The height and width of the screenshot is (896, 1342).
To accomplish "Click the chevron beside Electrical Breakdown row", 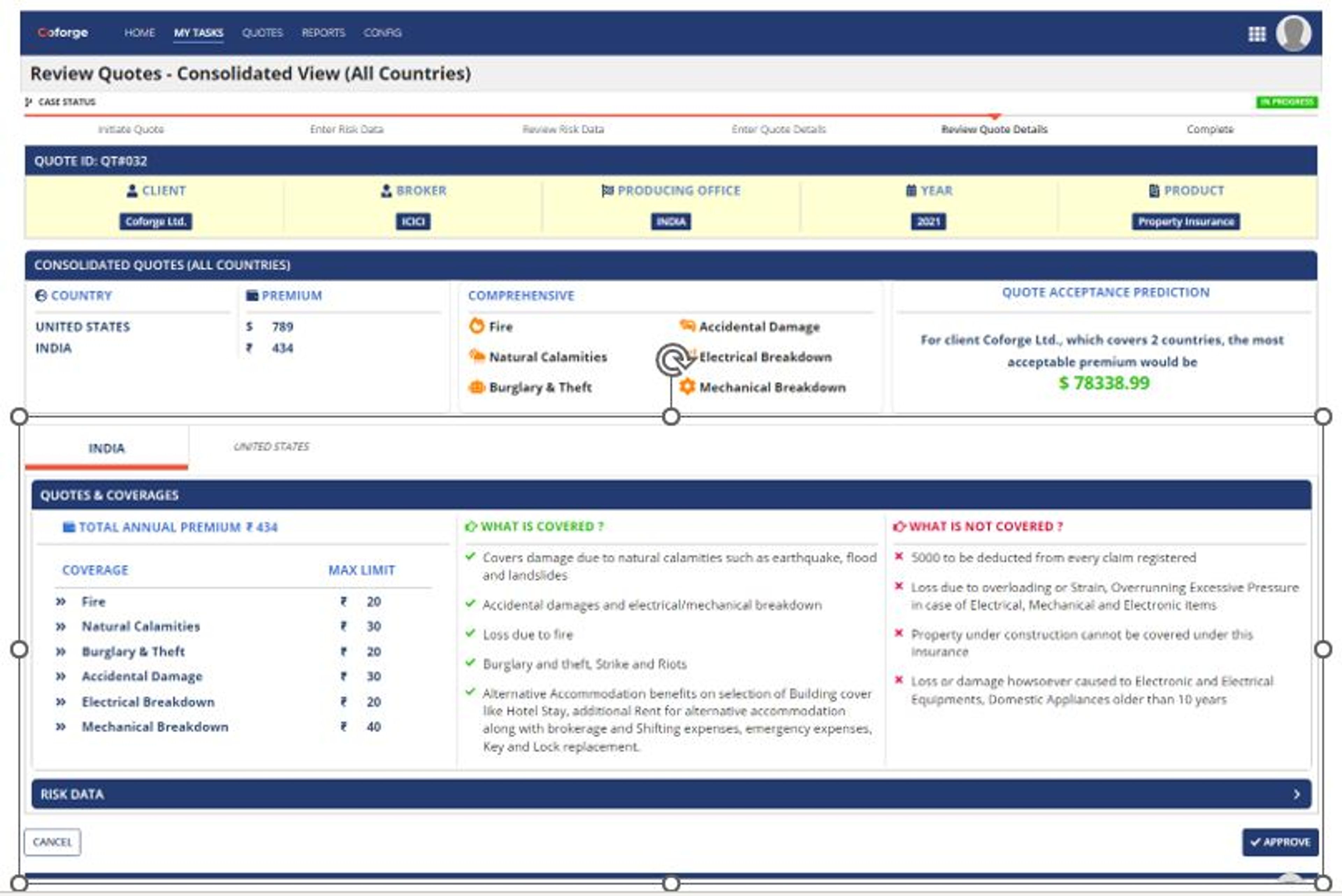I will pos(60,702).
